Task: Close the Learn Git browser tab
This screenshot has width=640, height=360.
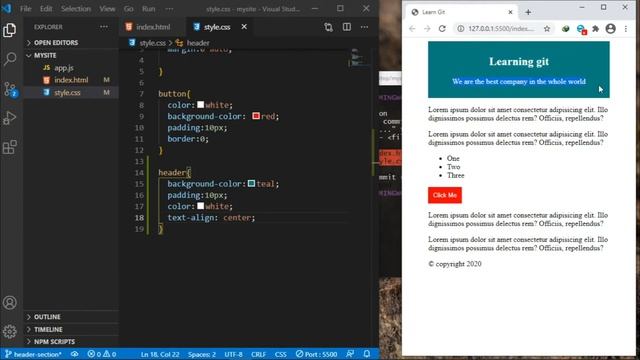Action: (x=510, y=12)
